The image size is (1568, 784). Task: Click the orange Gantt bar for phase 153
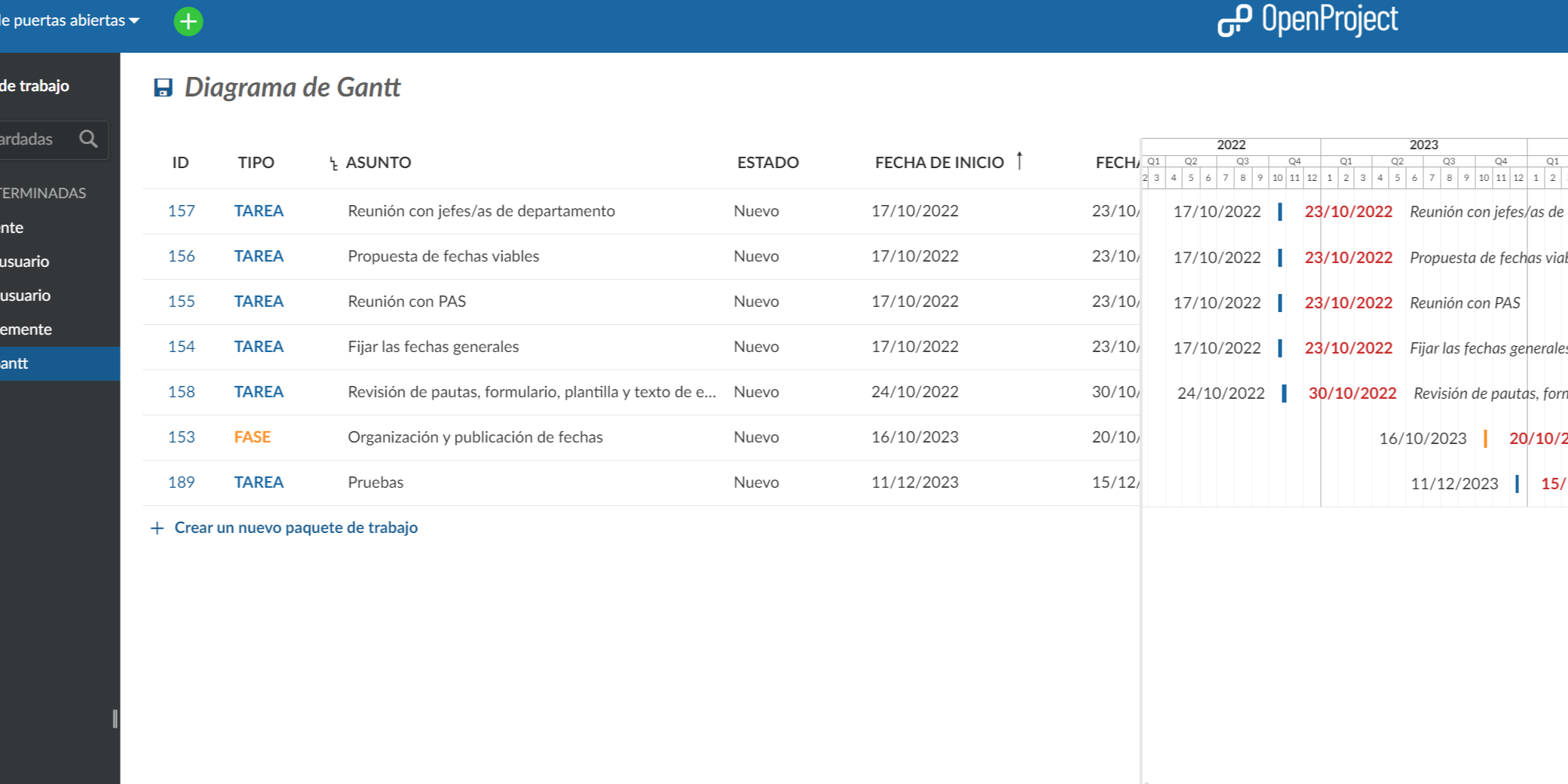[x=1485, y=438]
